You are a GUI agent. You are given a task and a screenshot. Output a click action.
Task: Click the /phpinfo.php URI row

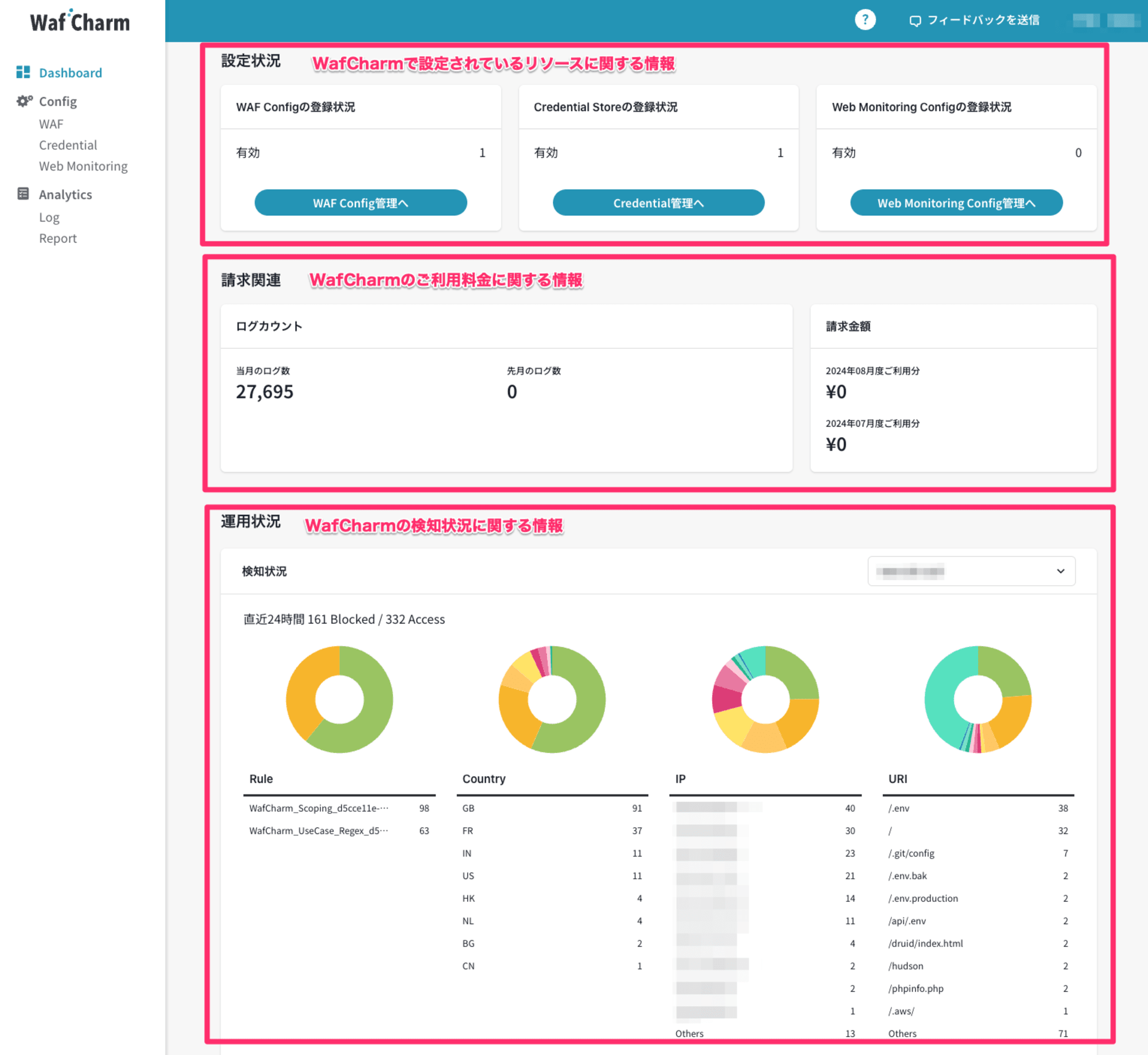click(x=978, y=988)
